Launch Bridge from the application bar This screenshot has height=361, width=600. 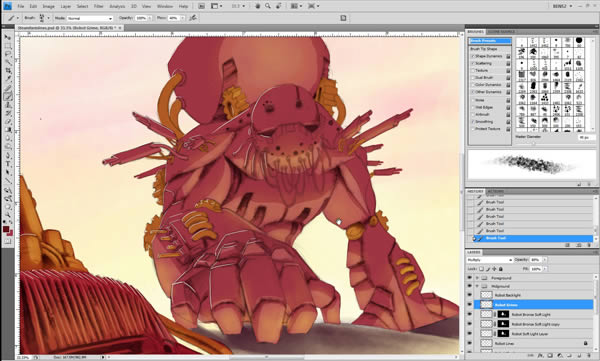(201, 6)
